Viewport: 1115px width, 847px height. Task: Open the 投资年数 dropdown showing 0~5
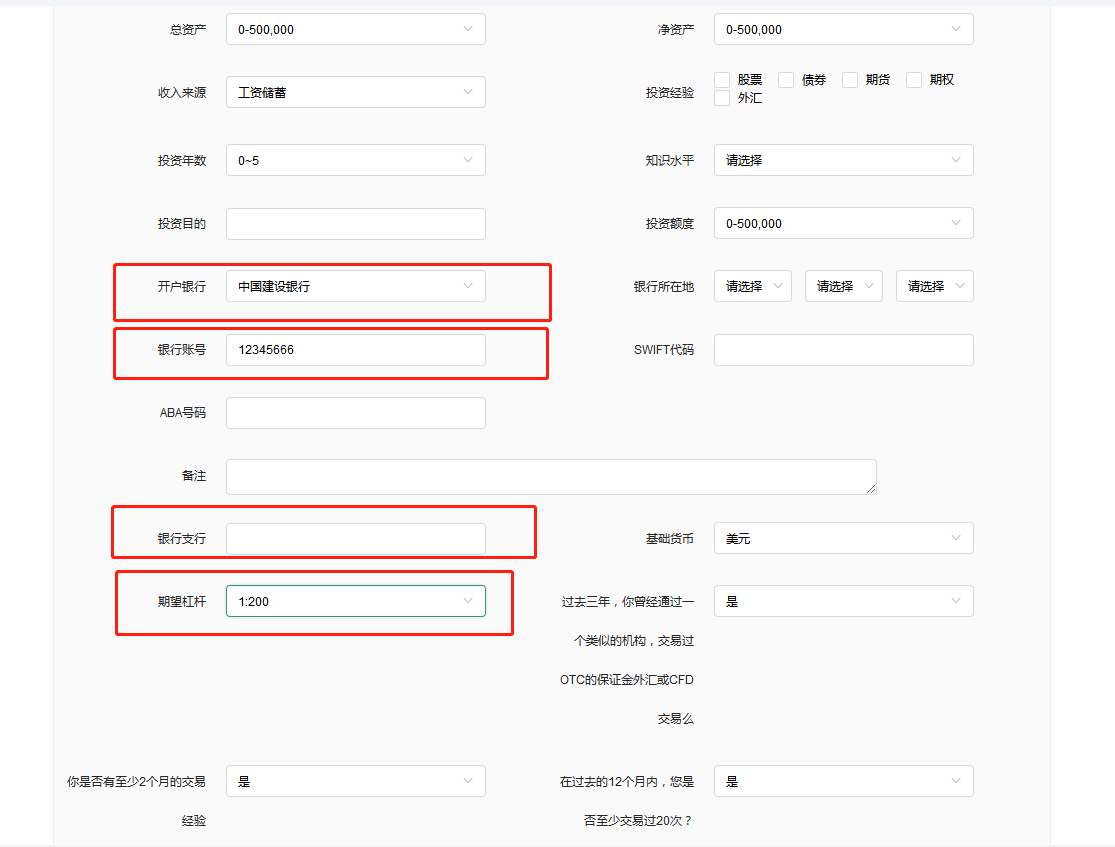click(355, 159)
